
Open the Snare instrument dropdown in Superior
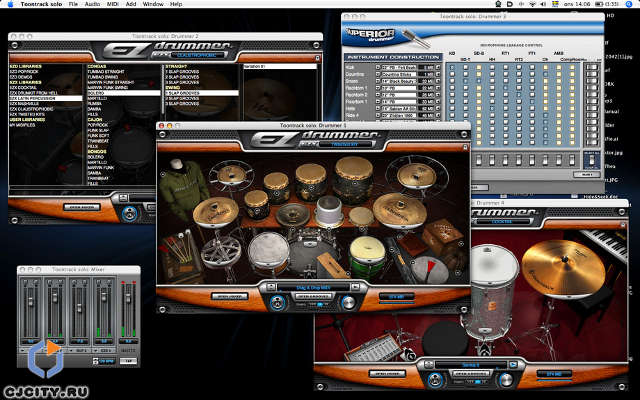coord(398,81)
